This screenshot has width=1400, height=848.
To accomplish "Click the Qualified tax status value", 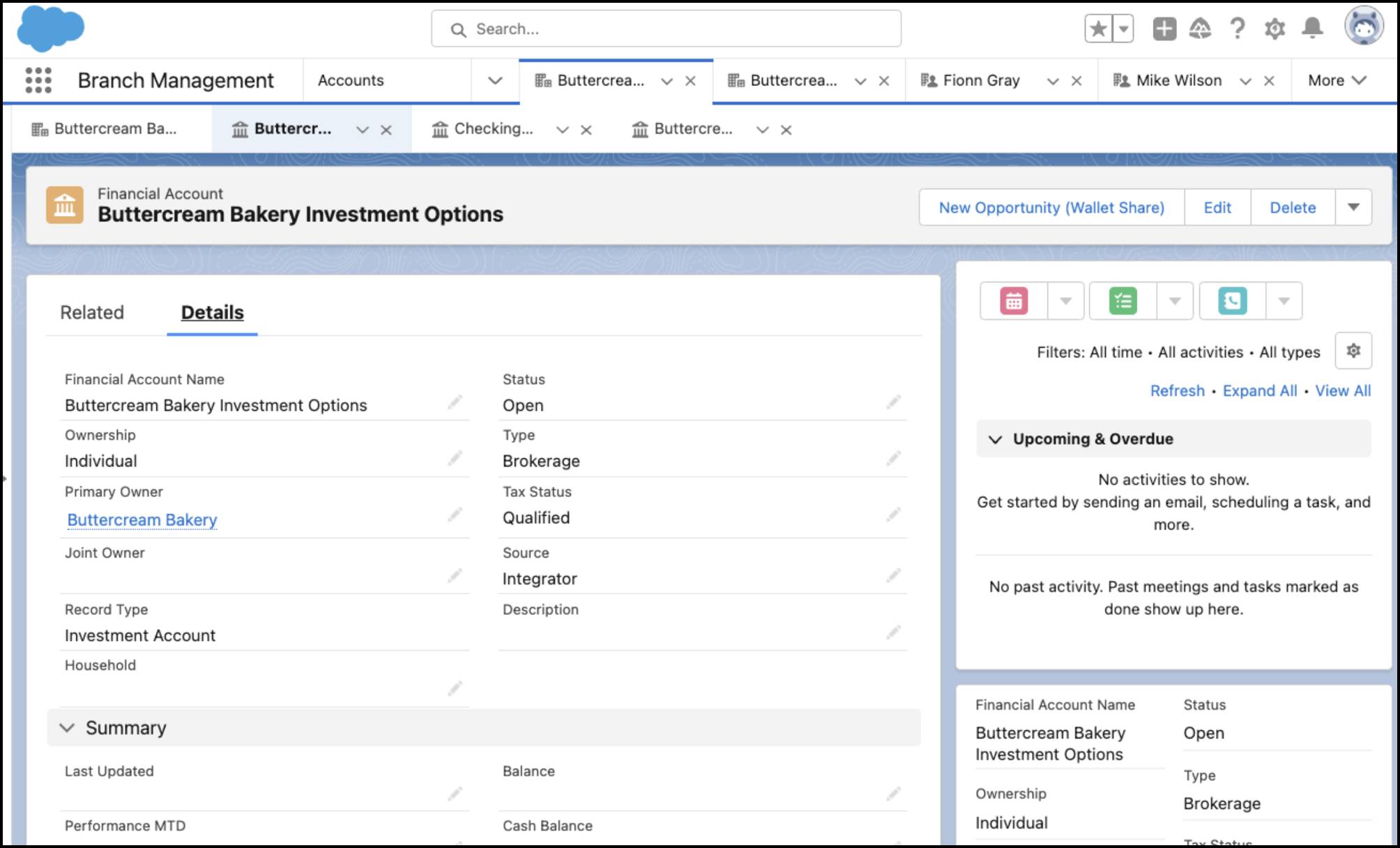I will [536, 517].
